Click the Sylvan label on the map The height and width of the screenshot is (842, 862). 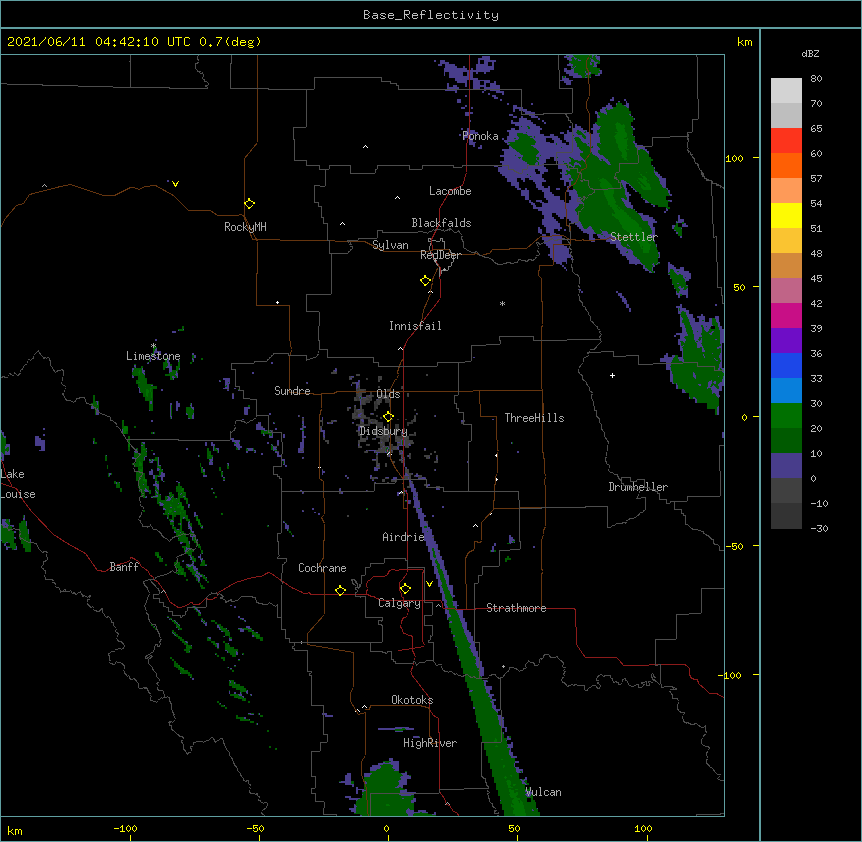[x=390, y=245]
